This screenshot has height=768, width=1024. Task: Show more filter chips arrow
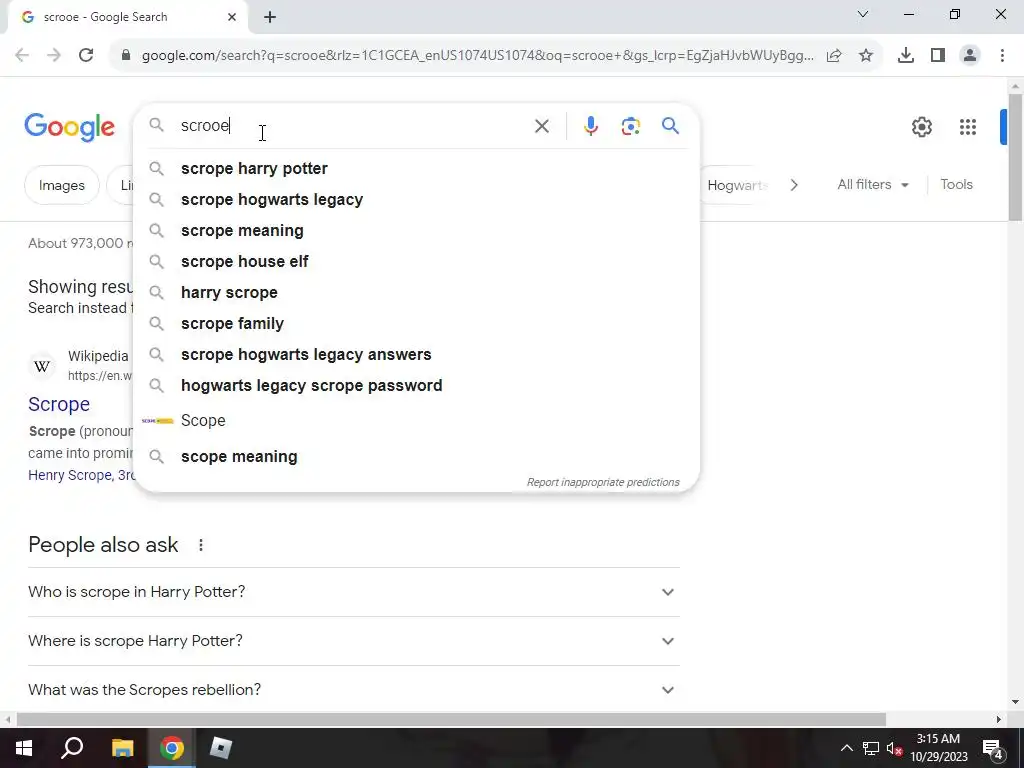point(793,185)
